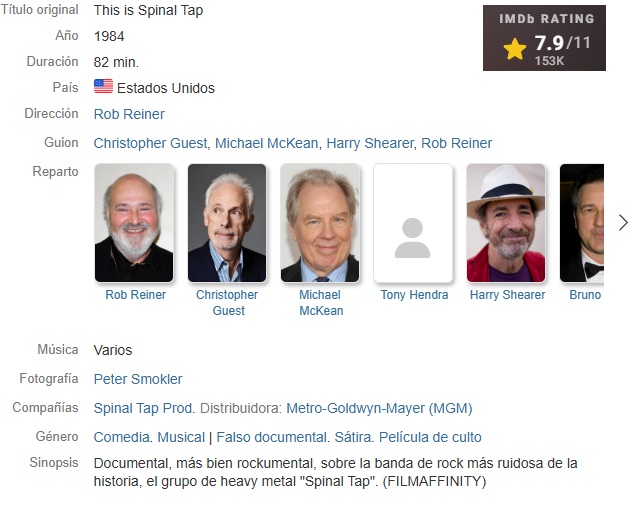Click the Tony Hendra name link
629x524 pixels.
414,295
